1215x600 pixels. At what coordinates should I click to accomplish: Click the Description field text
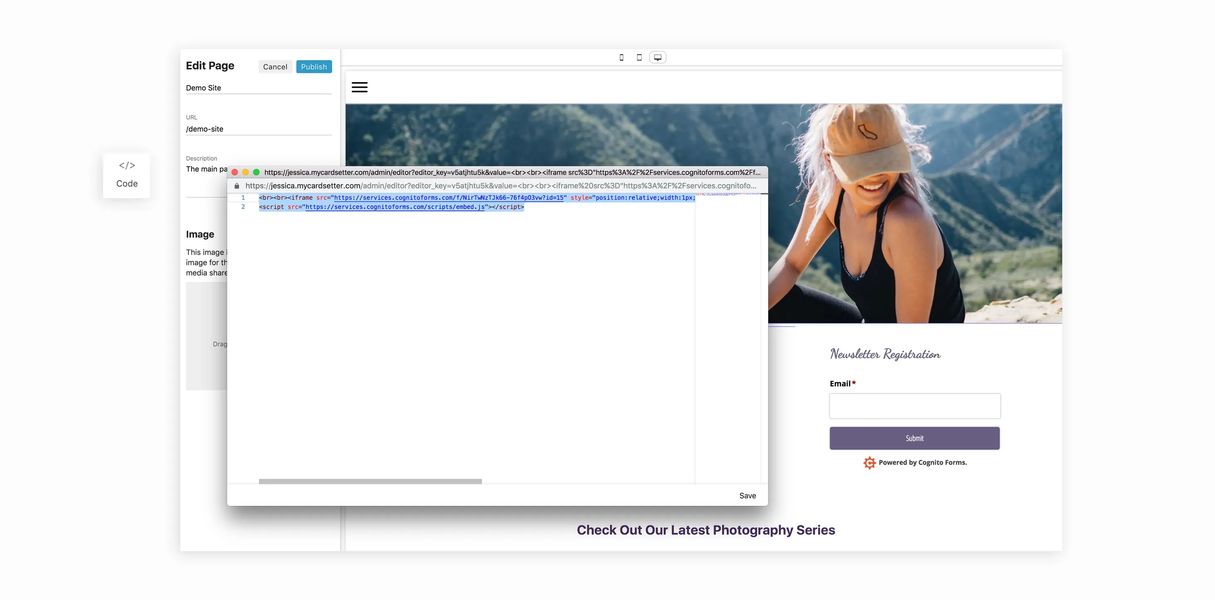207,169
